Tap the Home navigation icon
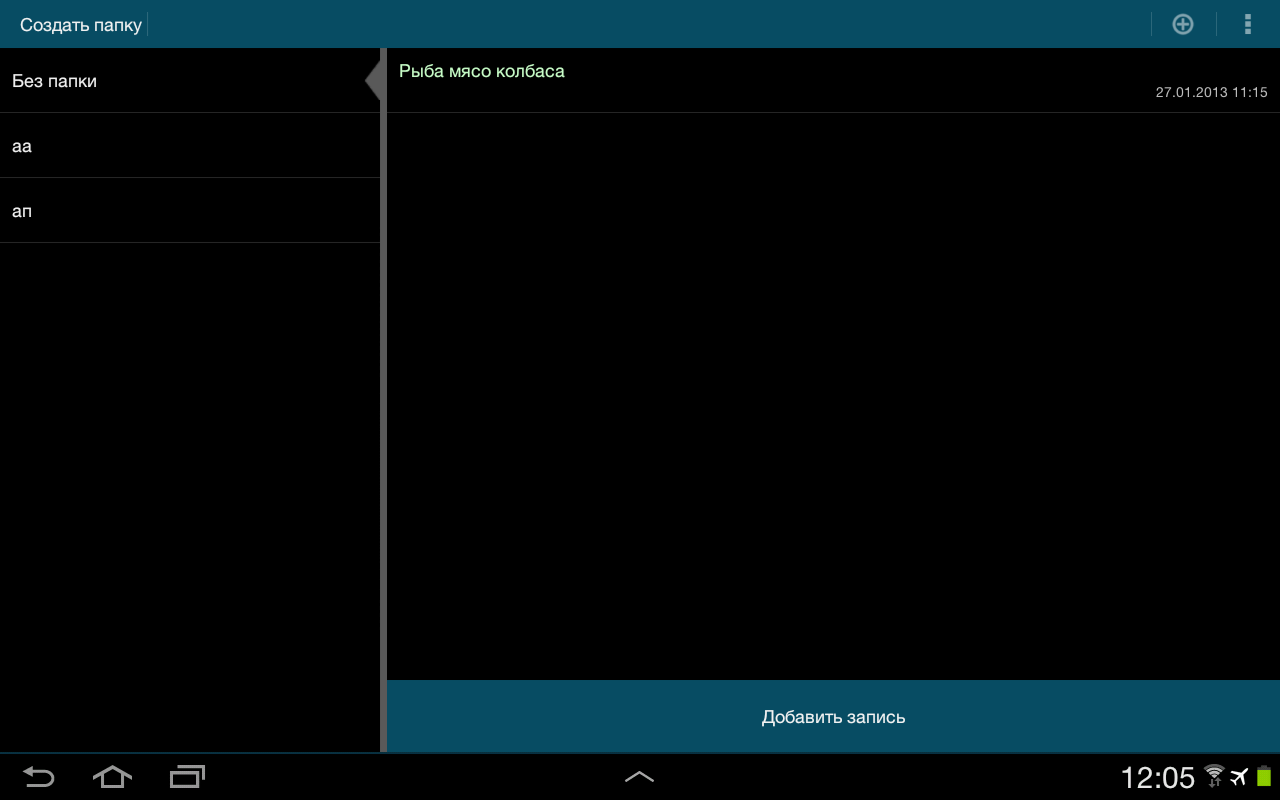 click(111, 776)
